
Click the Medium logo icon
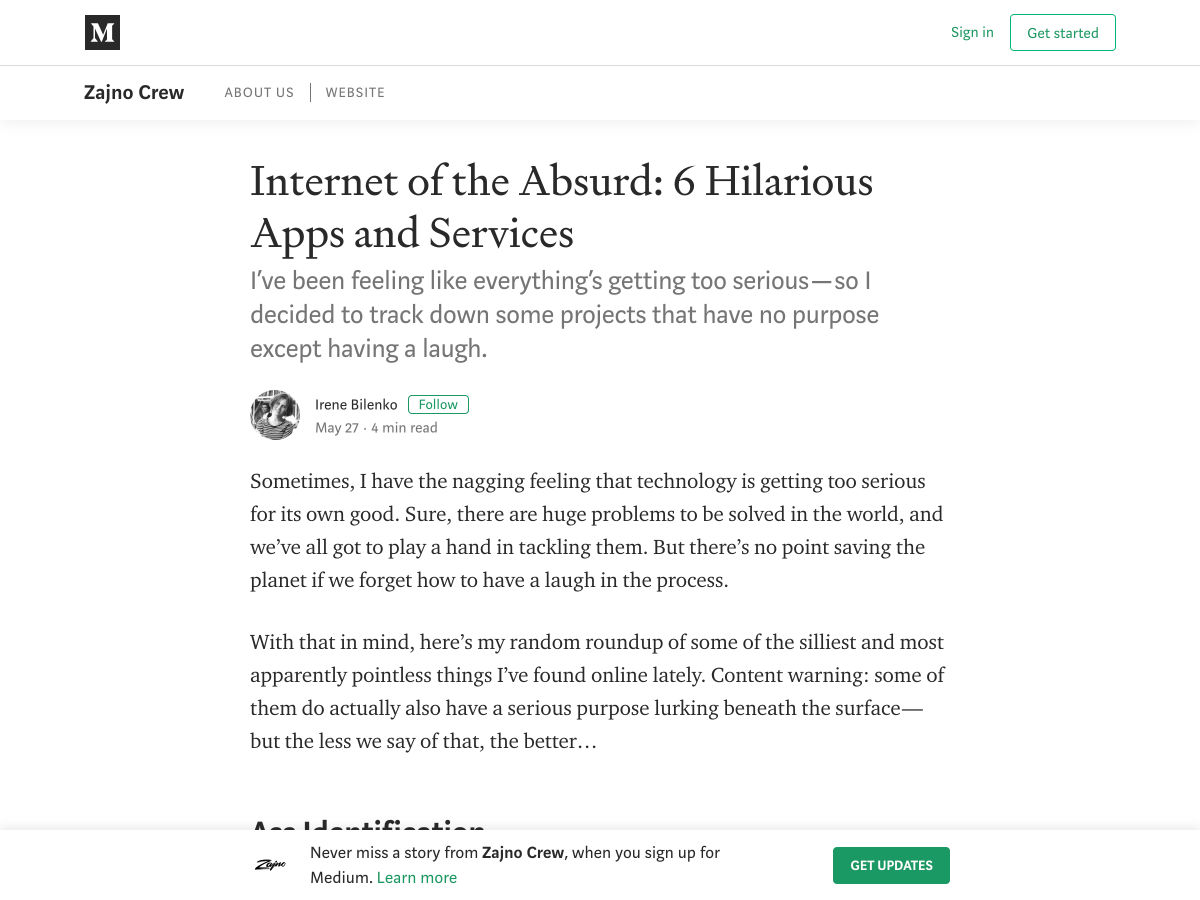click(102, 33)
